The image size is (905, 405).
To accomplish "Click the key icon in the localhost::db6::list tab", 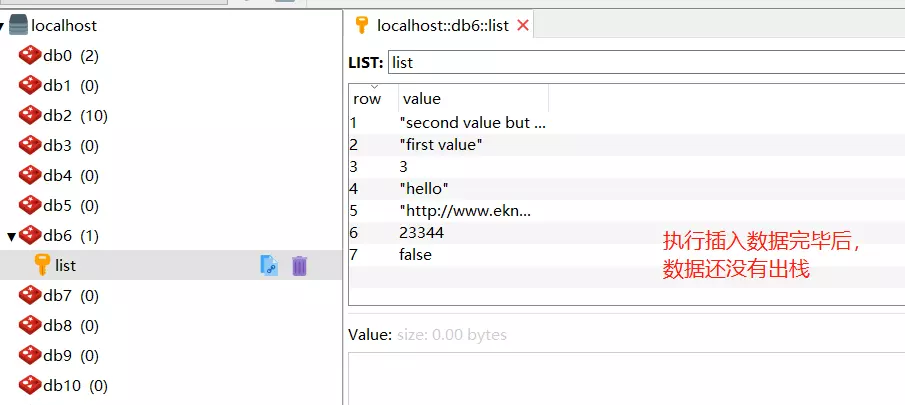I will point(362,25).
